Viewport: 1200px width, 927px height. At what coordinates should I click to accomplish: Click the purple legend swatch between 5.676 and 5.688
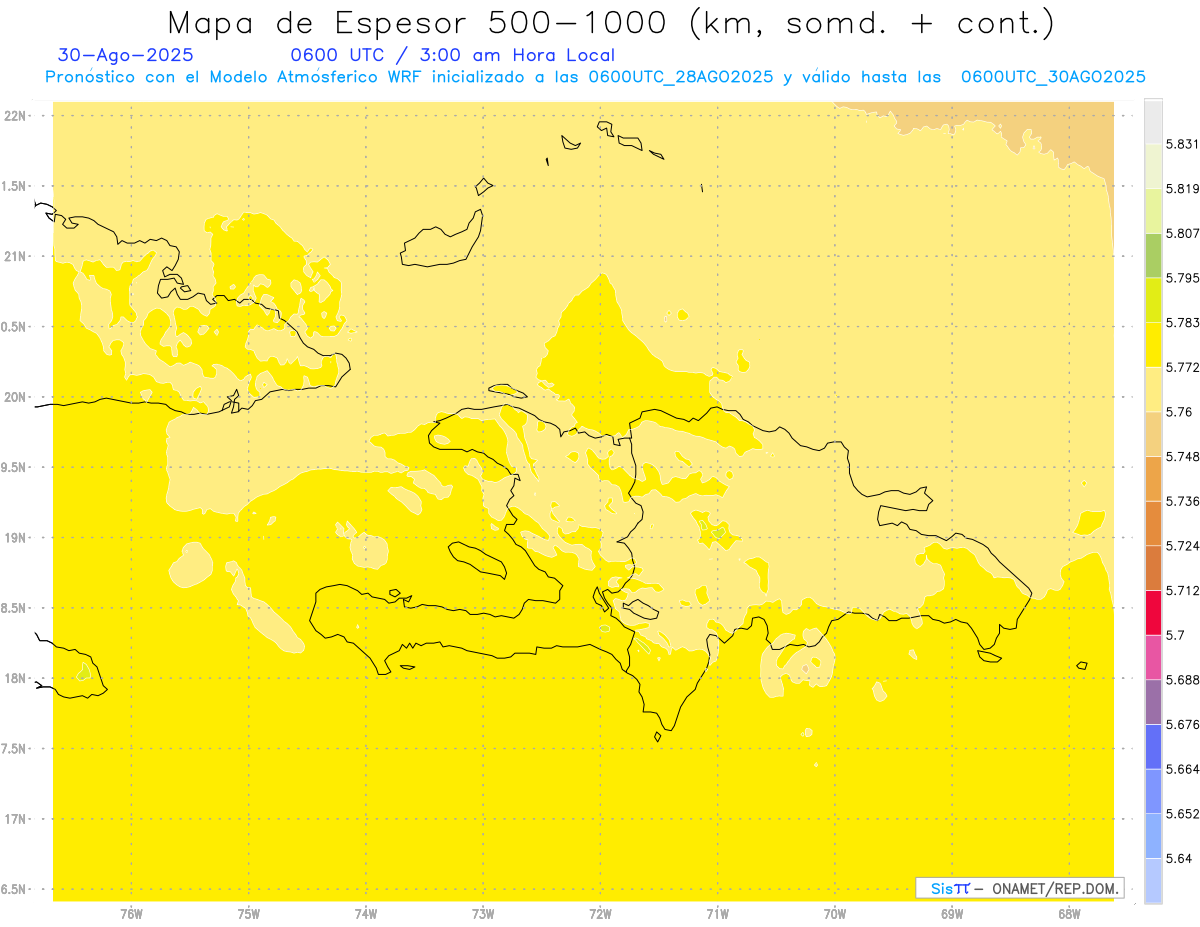coord(1153,702)
